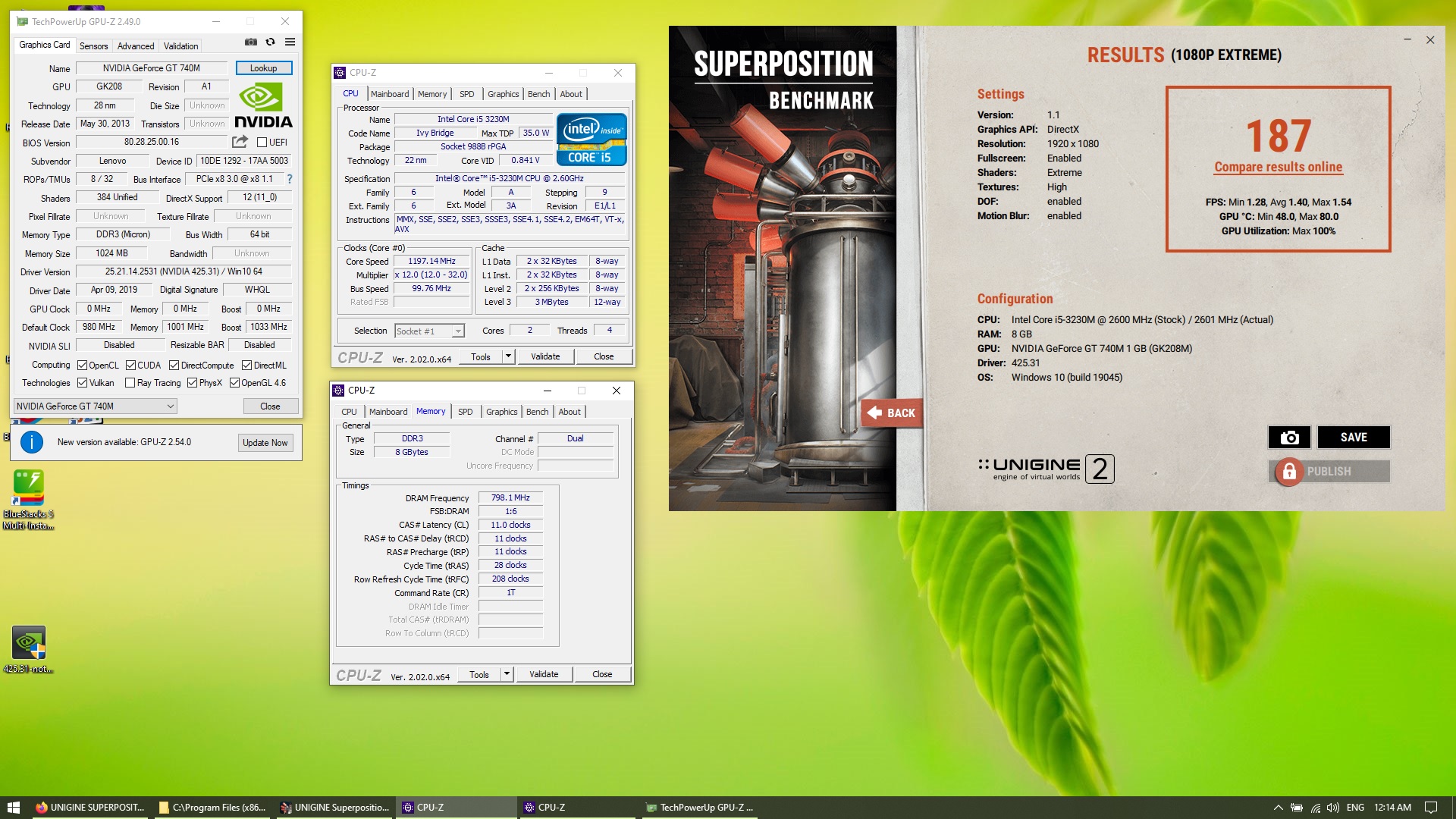Click info icon in GPU-Z update bar
Image resolution: width=1456 pixels, height=819 pixels.
[32, 442]
